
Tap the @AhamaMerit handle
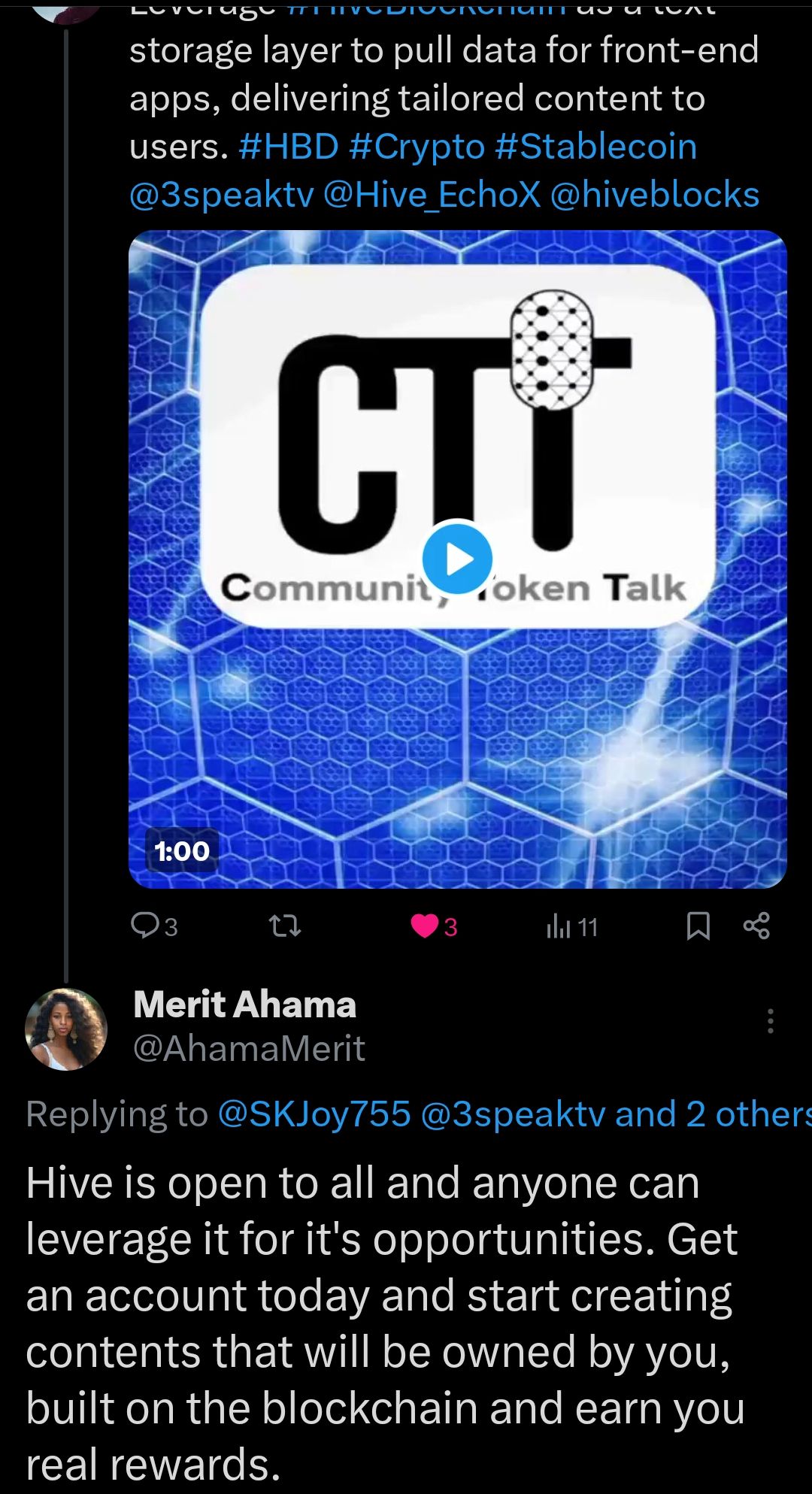[249, 1048]
